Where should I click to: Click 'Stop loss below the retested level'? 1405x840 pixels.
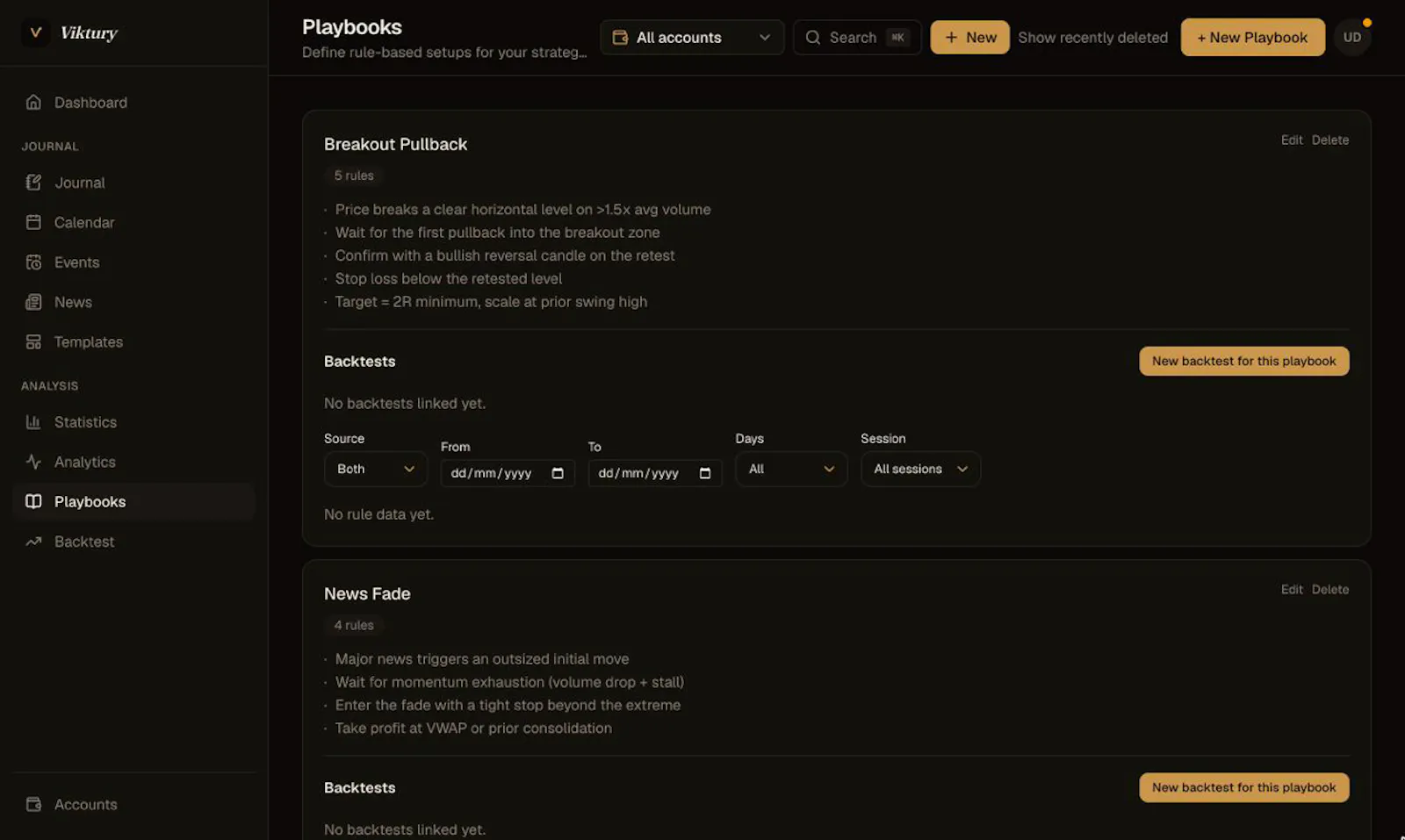[448, 279]
